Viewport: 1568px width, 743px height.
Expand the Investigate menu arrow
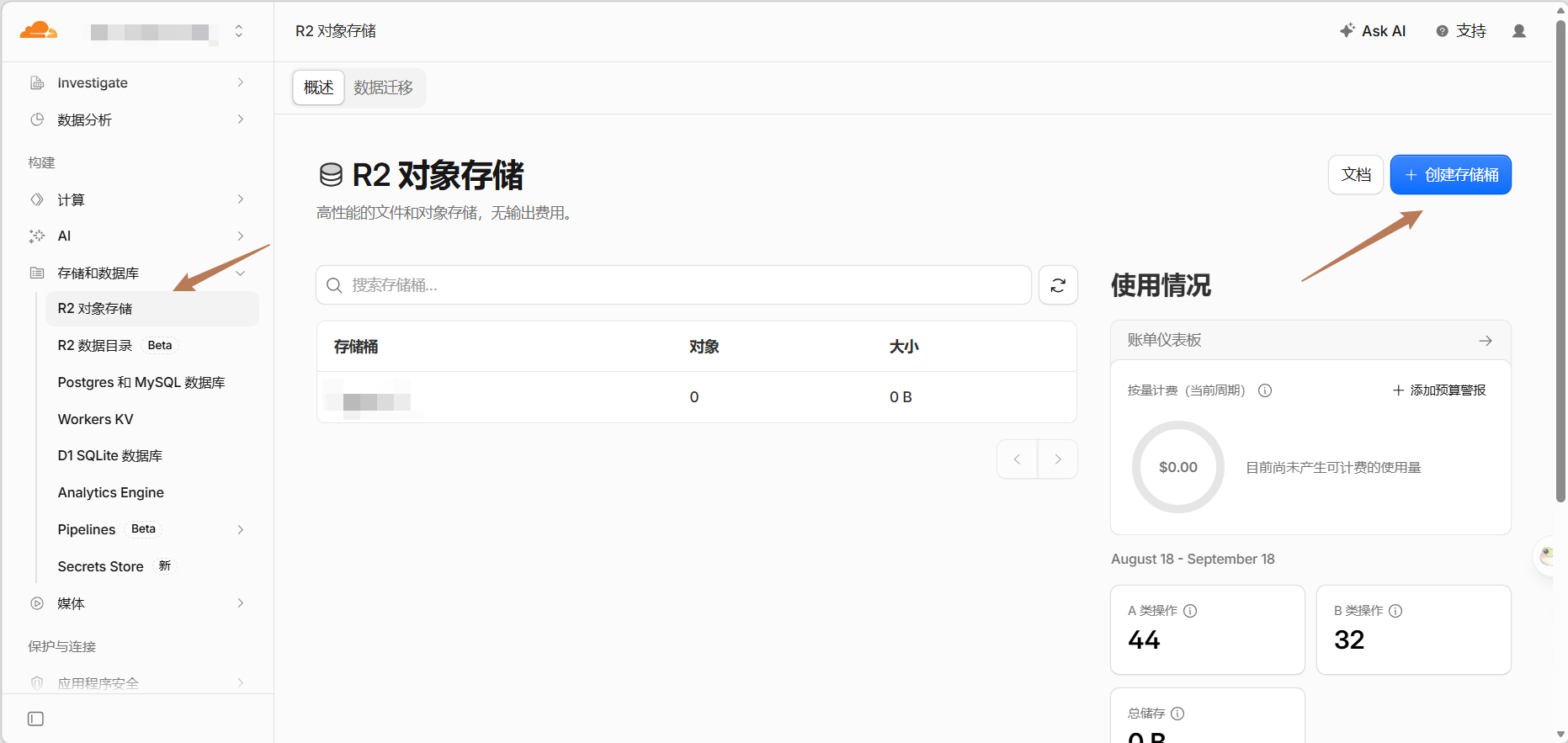click(x=241, y=82)
